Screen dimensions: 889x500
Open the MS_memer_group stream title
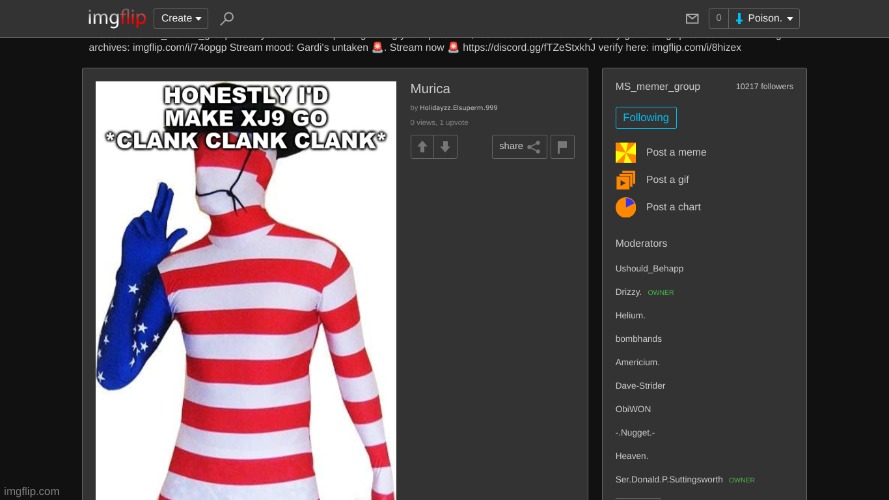(x=657, y=87)
